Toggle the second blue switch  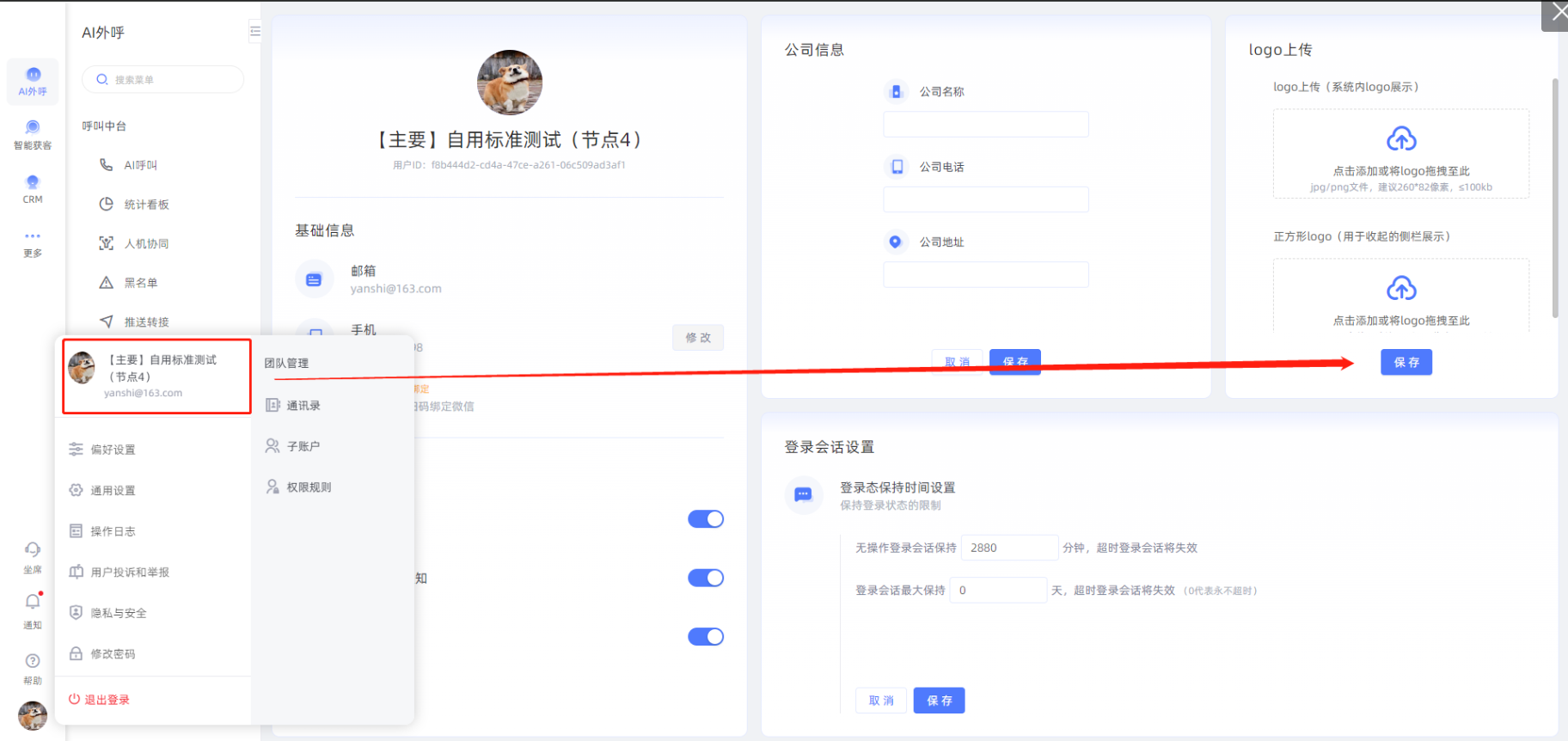click(x=706, y=578)
